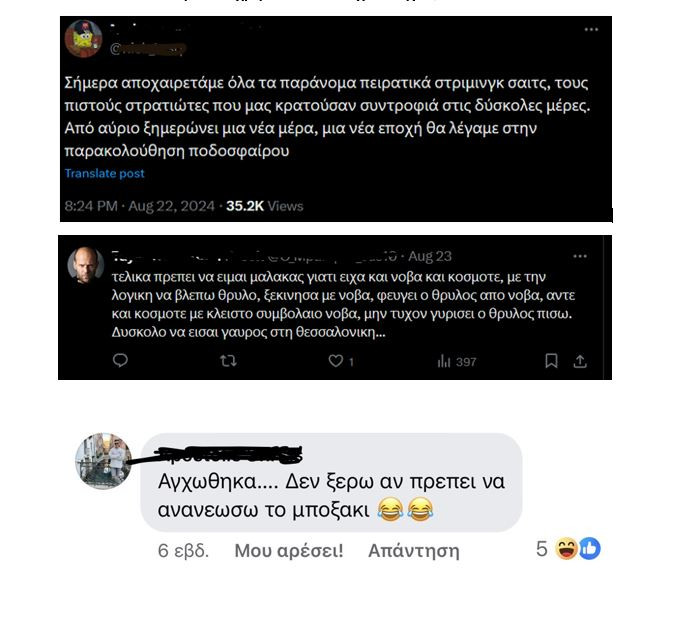Open the reply icon under Aug 23 tweet

tap(120, 360)
